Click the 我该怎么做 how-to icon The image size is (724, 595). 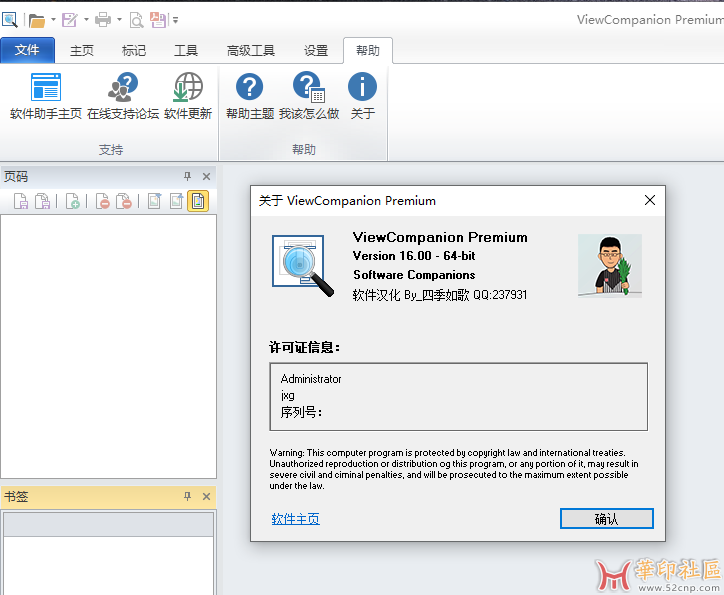[x=309, y=96]
